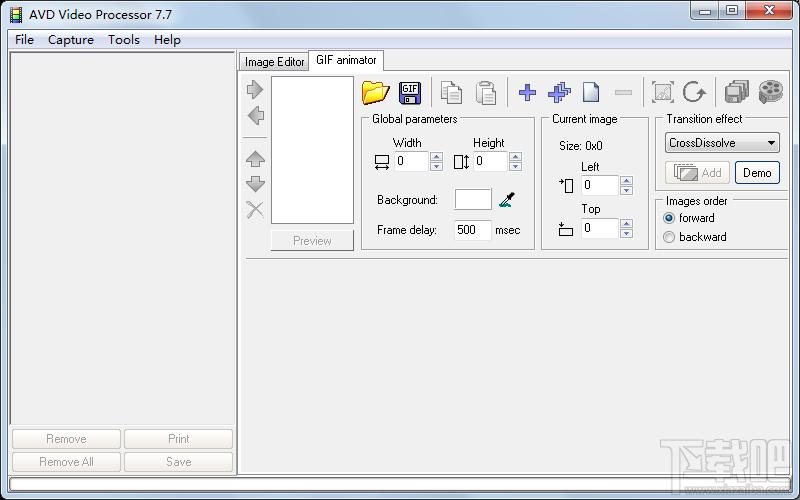
Task: Click the single blue plus add-frame icon
Action: (x=527, y=92)
